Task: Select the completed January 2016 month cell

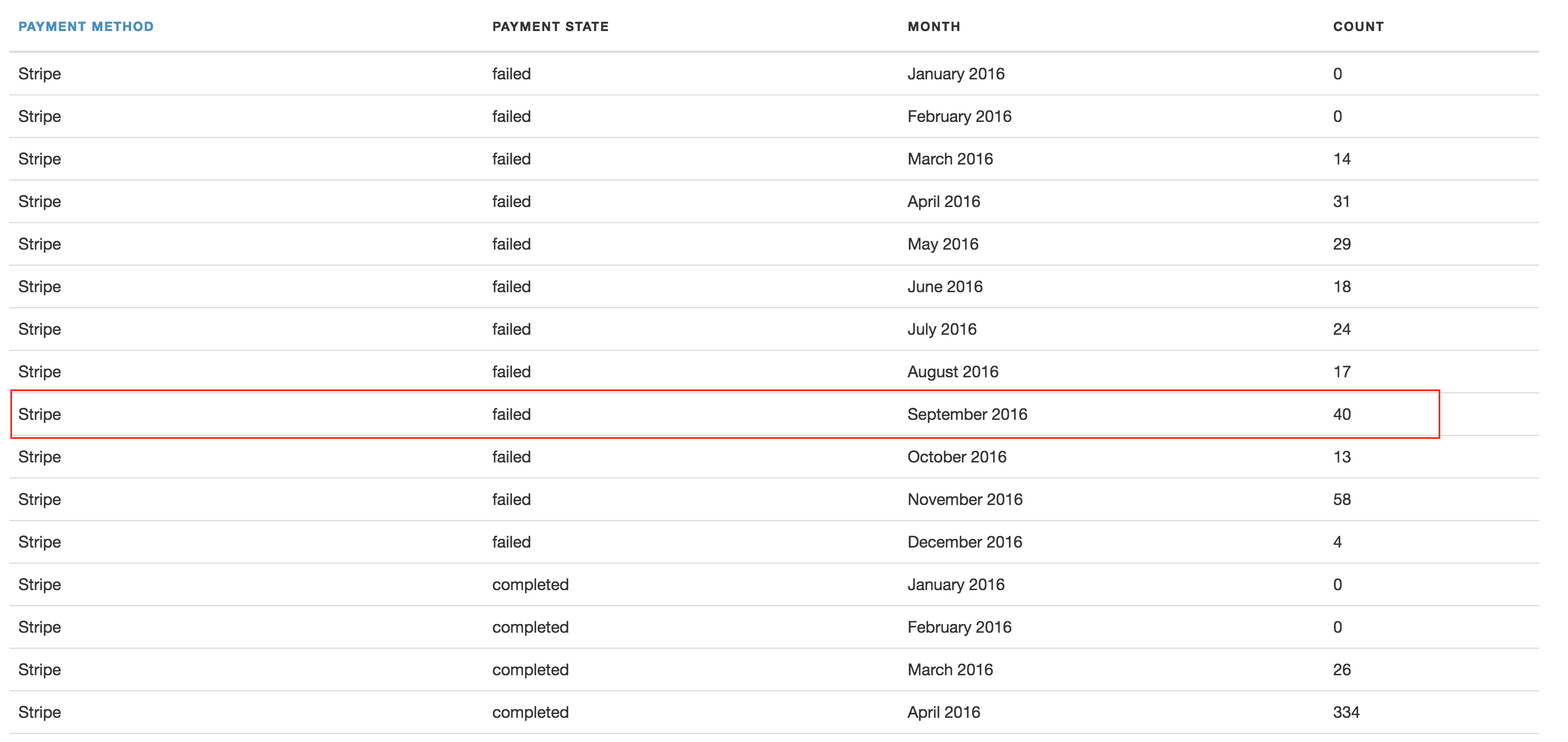Action: (955, 585)
